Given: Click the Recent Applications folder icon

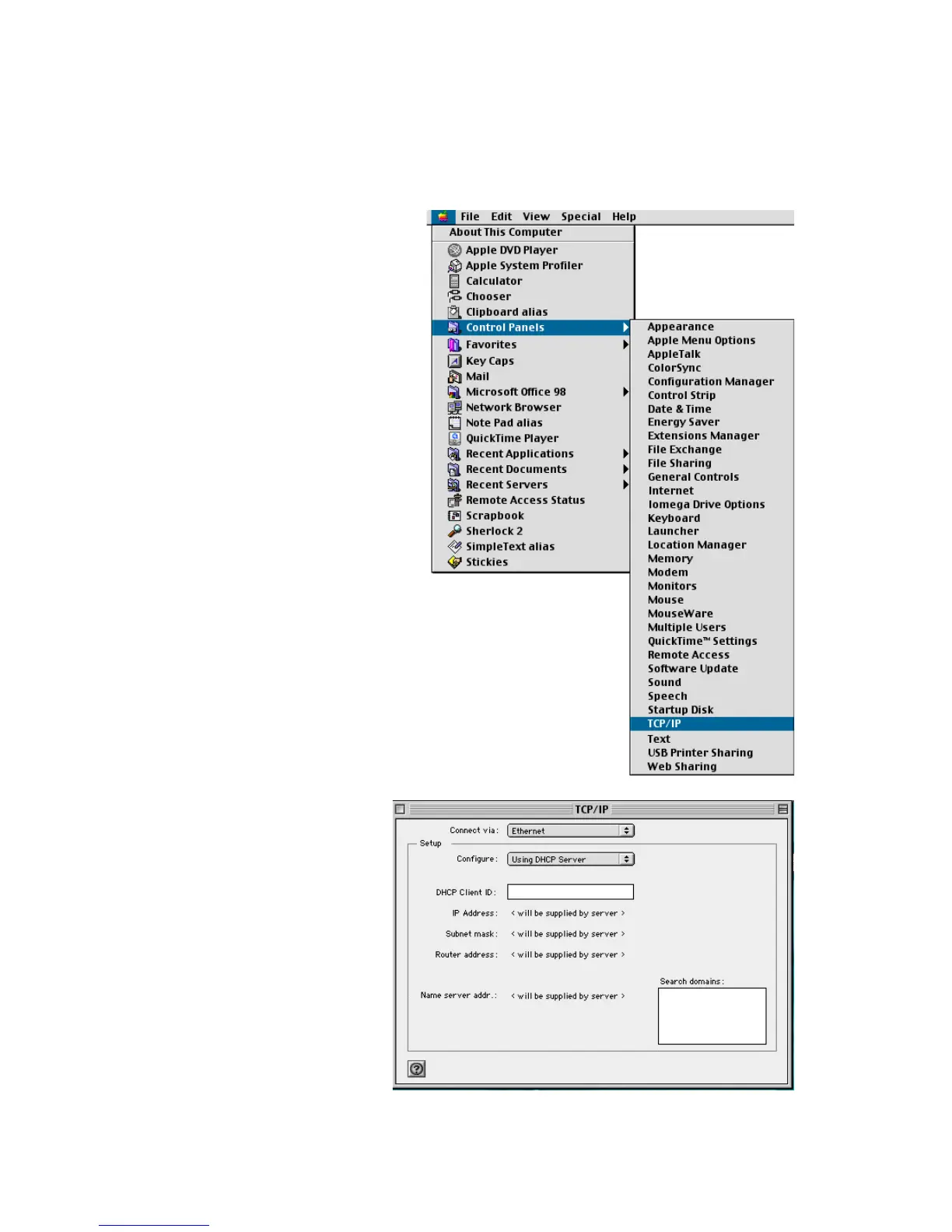Looking at the screenshot, I should (455, 454).
